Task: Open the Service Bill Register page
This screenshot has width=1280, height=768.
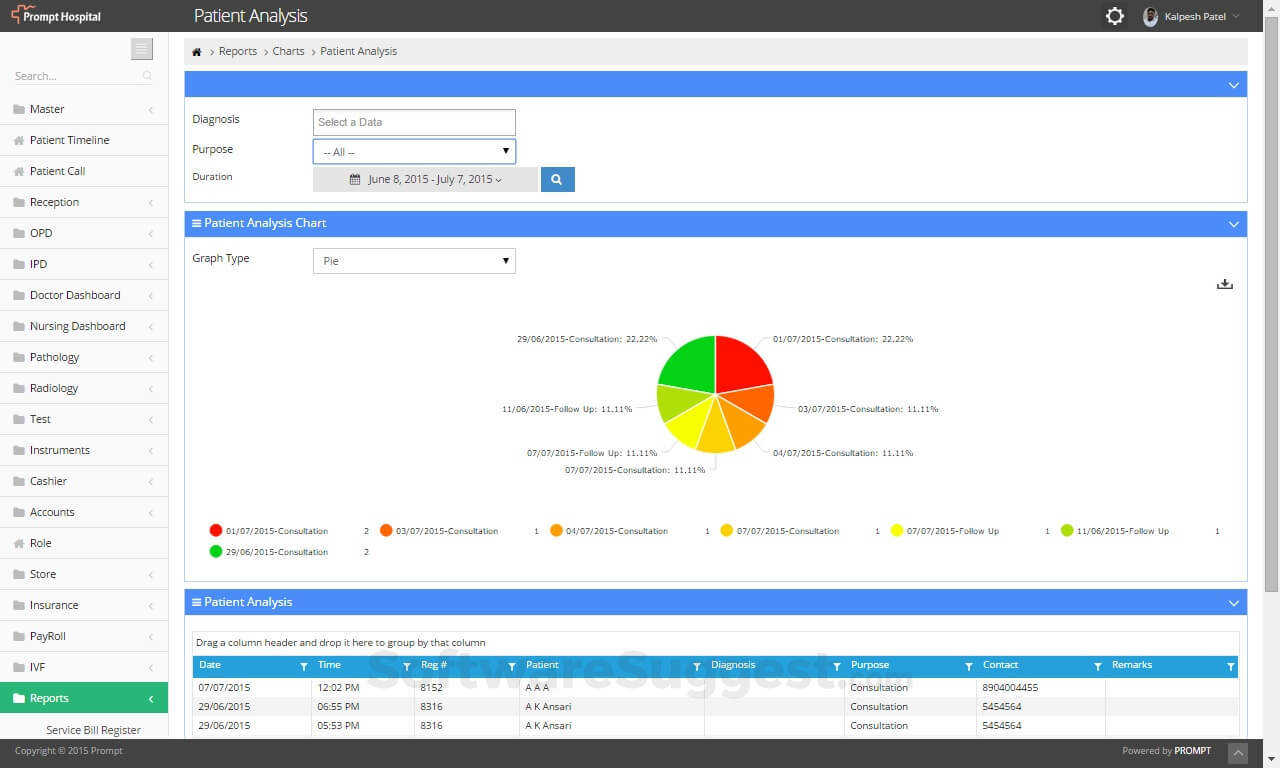Action: (93, 730)
